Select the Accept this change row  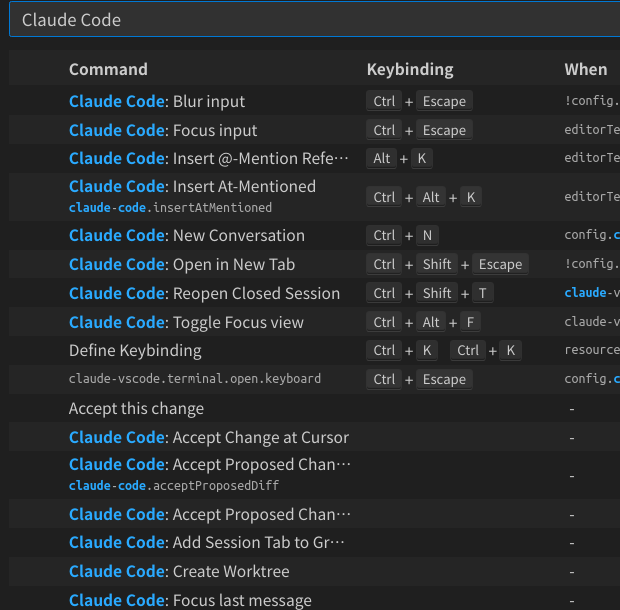coord(314,408)
